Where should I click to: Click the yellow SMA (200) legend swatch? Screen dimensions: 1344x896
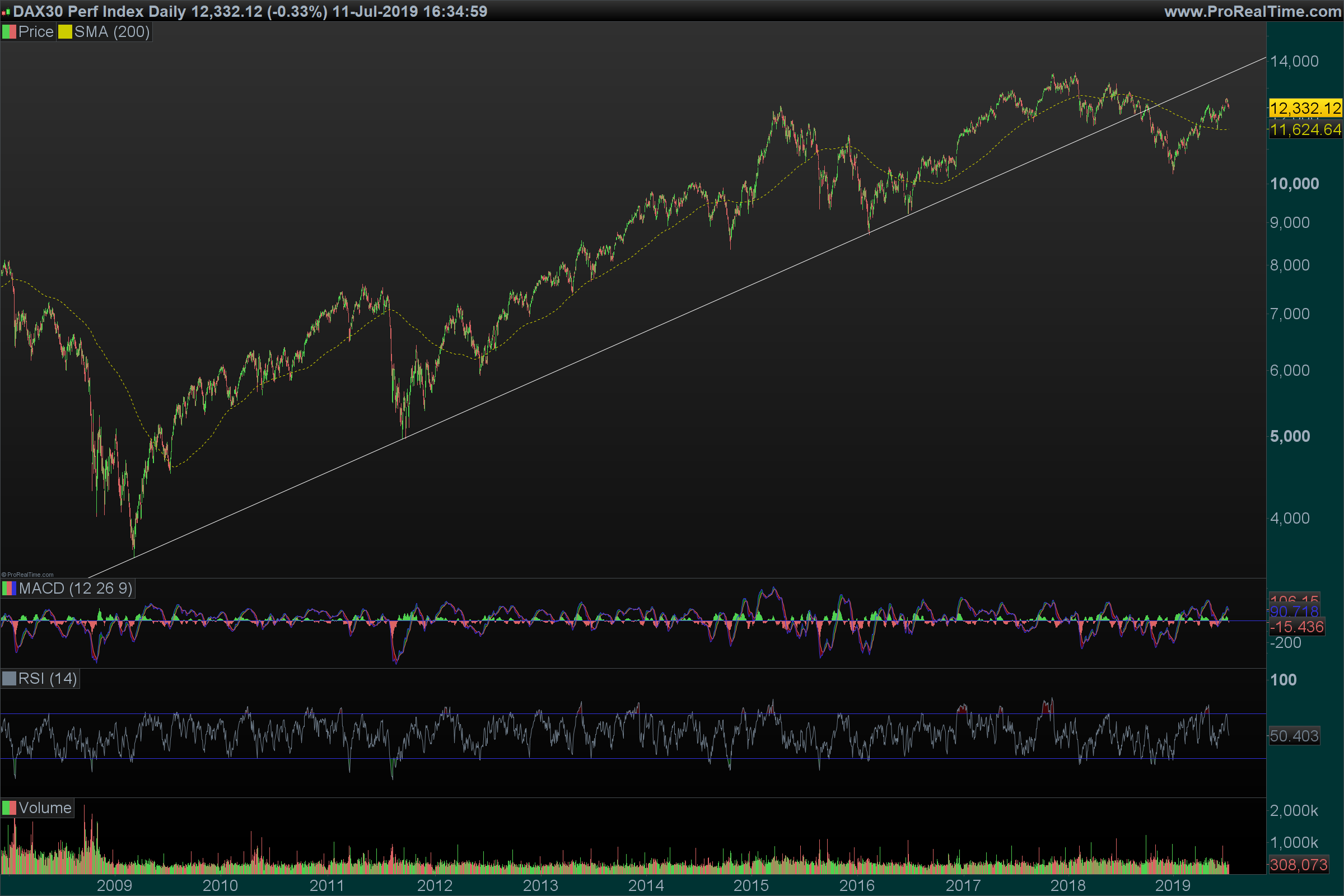pos(65,32)
